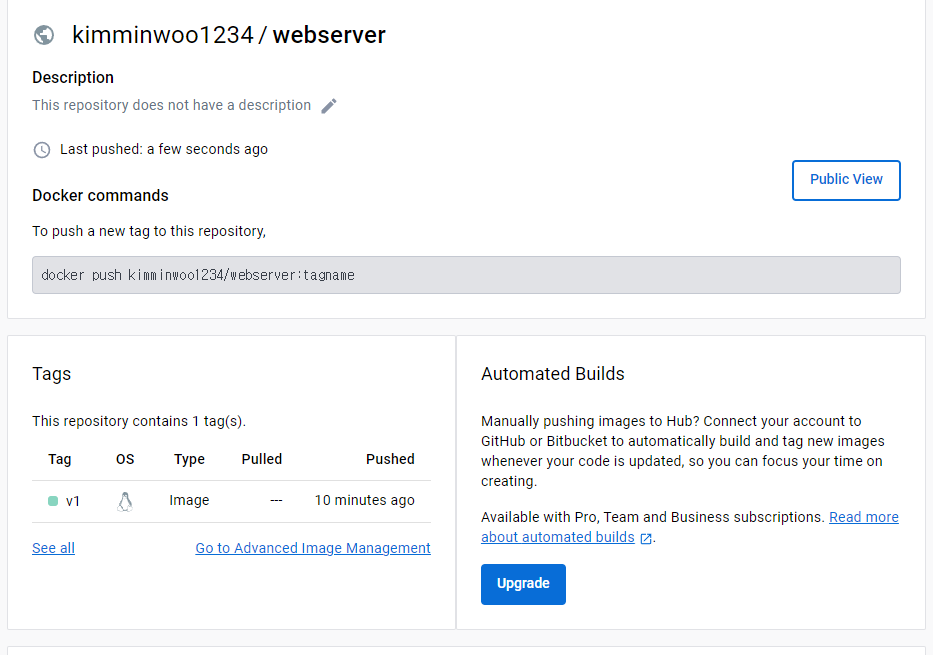
Task: Open the Public View button
Action: point(846,180)
